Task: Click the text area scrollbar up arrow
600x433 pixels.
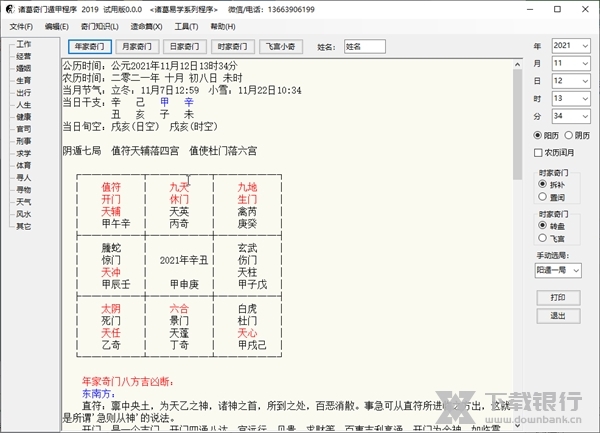Action: [517, 65]
